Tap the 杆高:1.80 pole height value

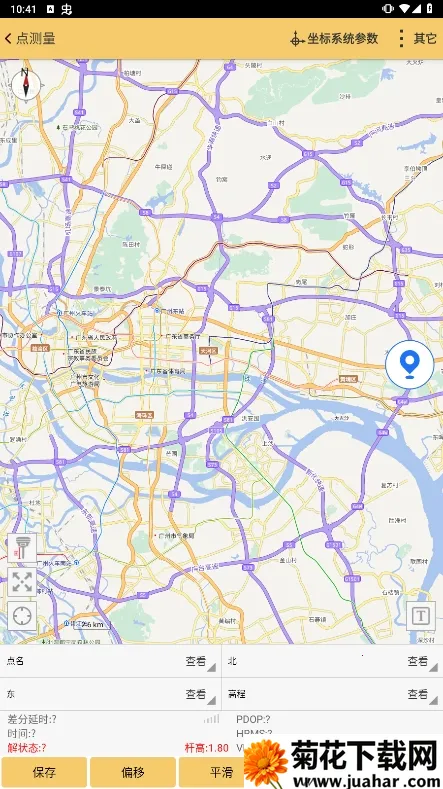click(207, 748)
